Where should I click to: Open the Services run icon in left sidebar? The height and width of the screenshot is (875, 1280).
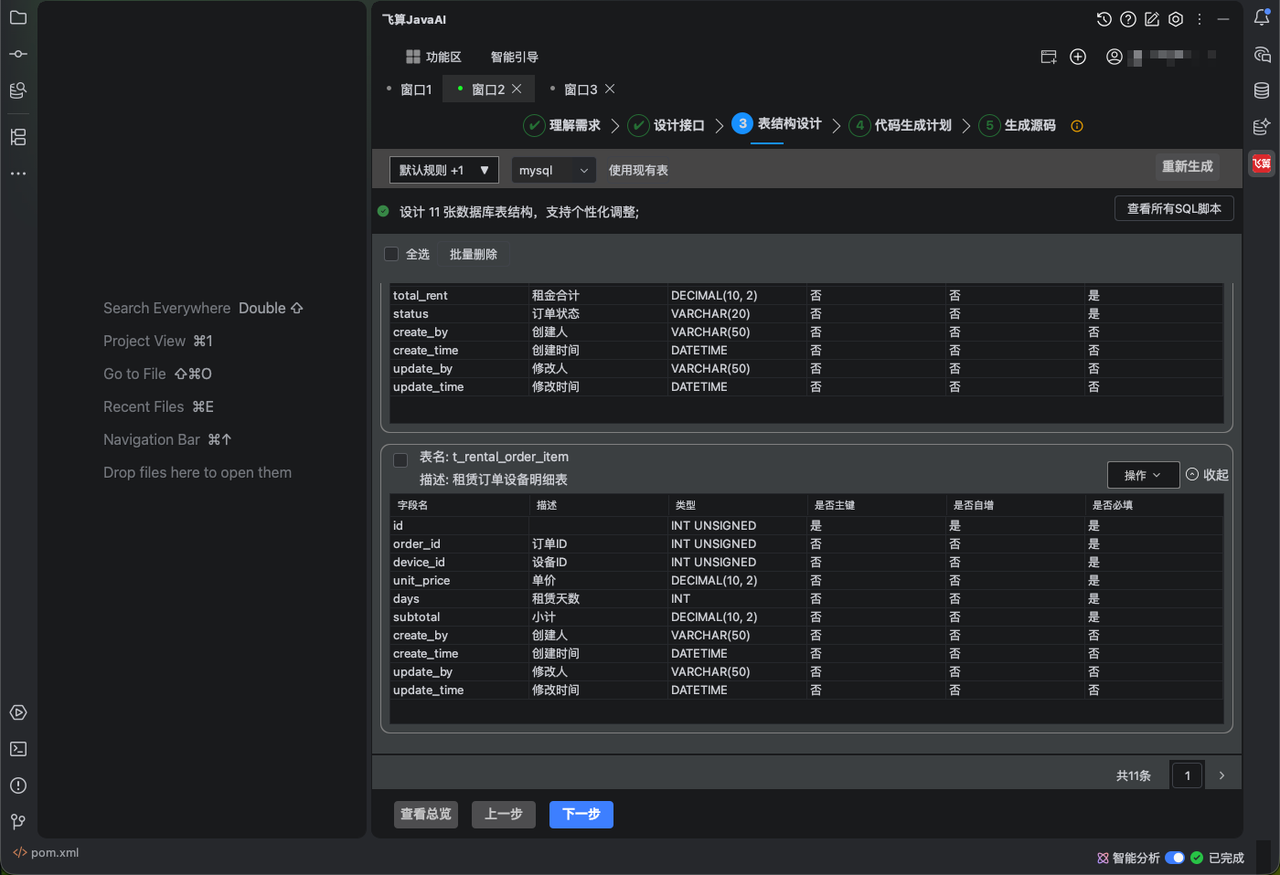(x=18, y=713)
